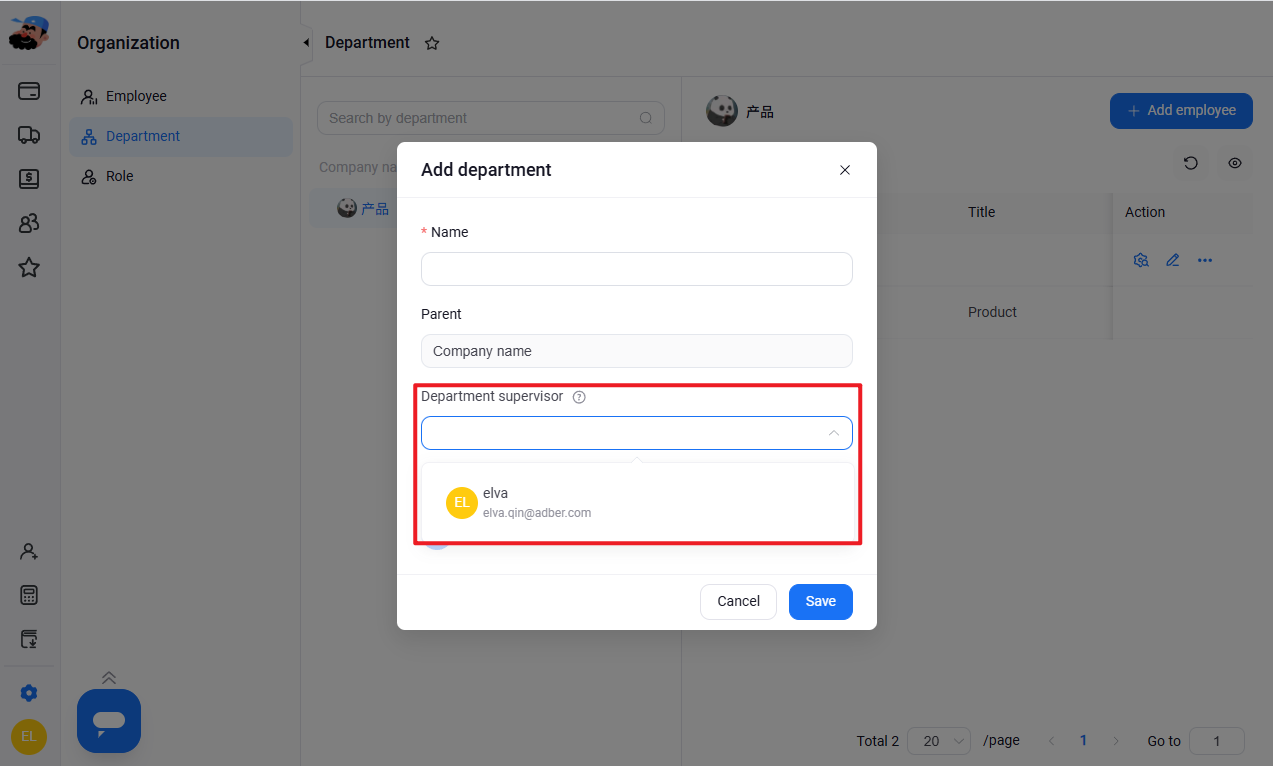Image resolution: width=1273 pixels, height=766 pixels.
Task: Click the Company name tree root
Action: click(358, 167)
